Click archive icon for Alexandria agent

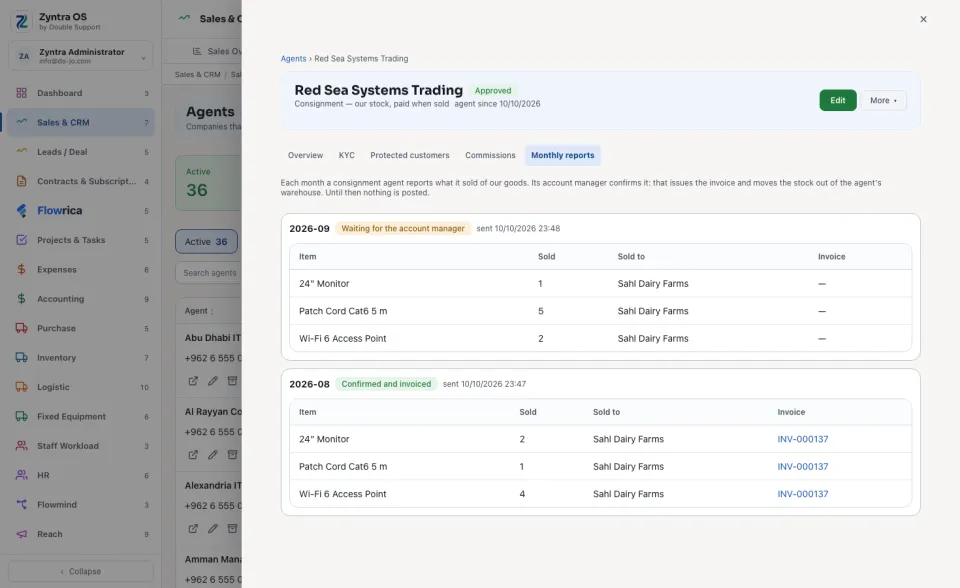point(232,528)
